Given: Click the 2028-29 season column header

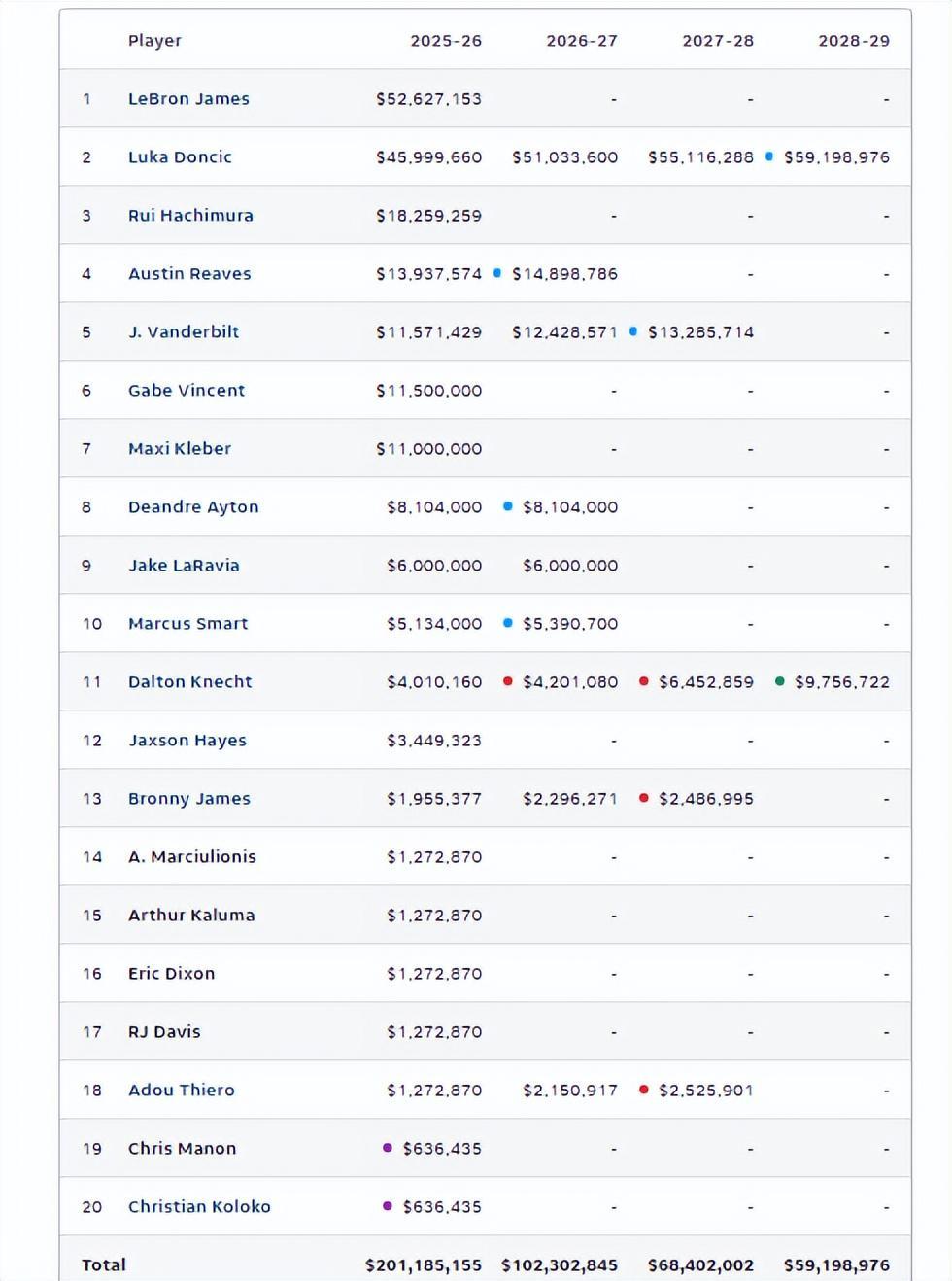Looking at the screenshot, I should click(x=854, y=41).
